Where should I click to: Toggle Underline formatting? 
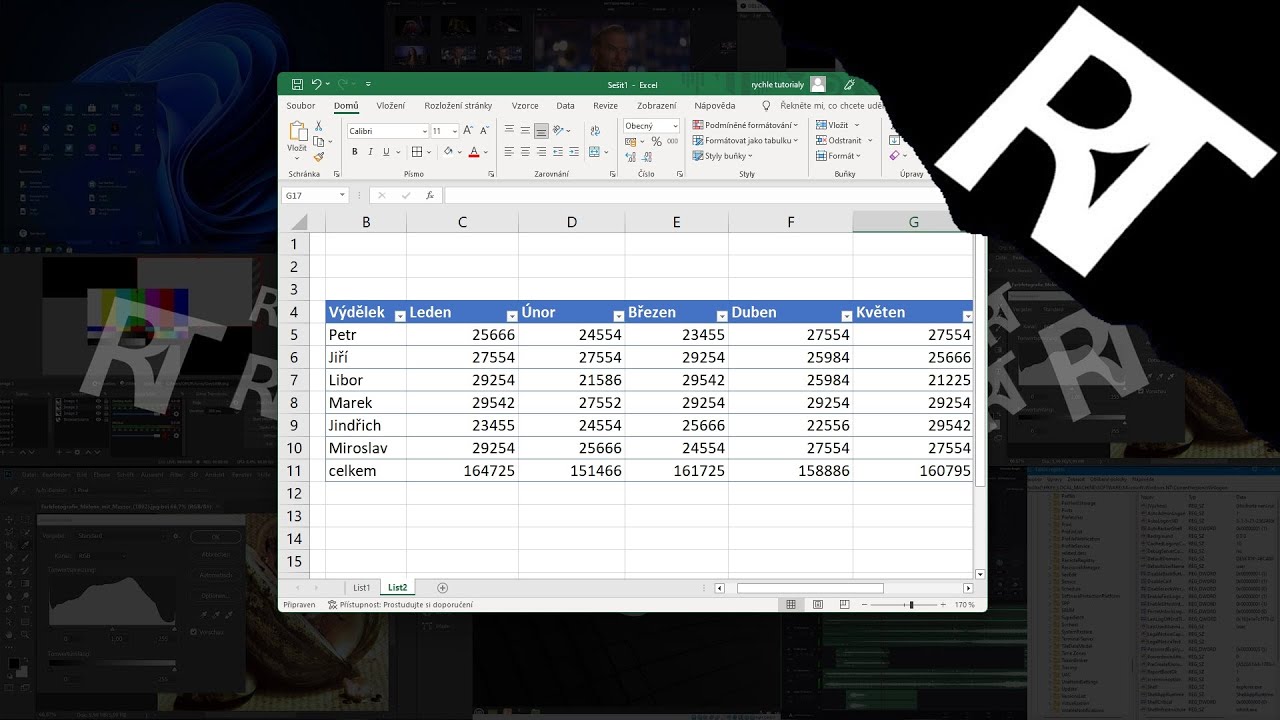pos(386,152)
